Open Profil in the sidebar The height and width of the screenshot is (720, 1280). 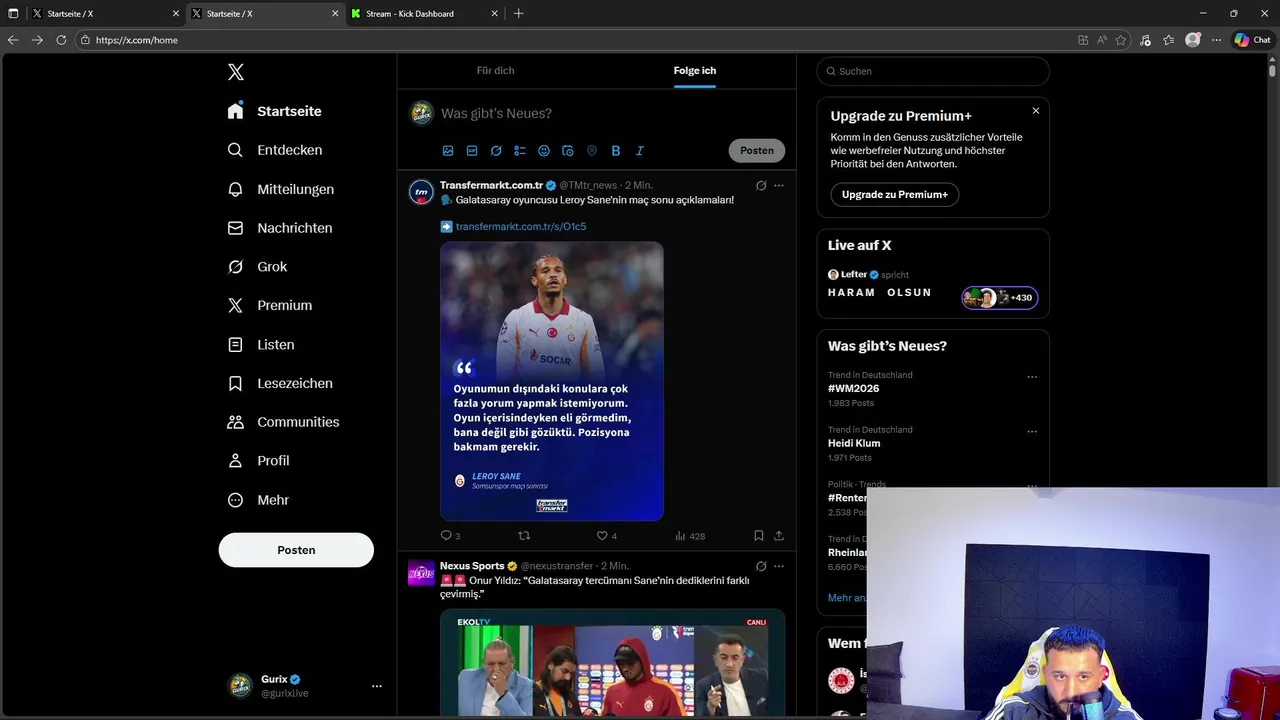point(258,461)
